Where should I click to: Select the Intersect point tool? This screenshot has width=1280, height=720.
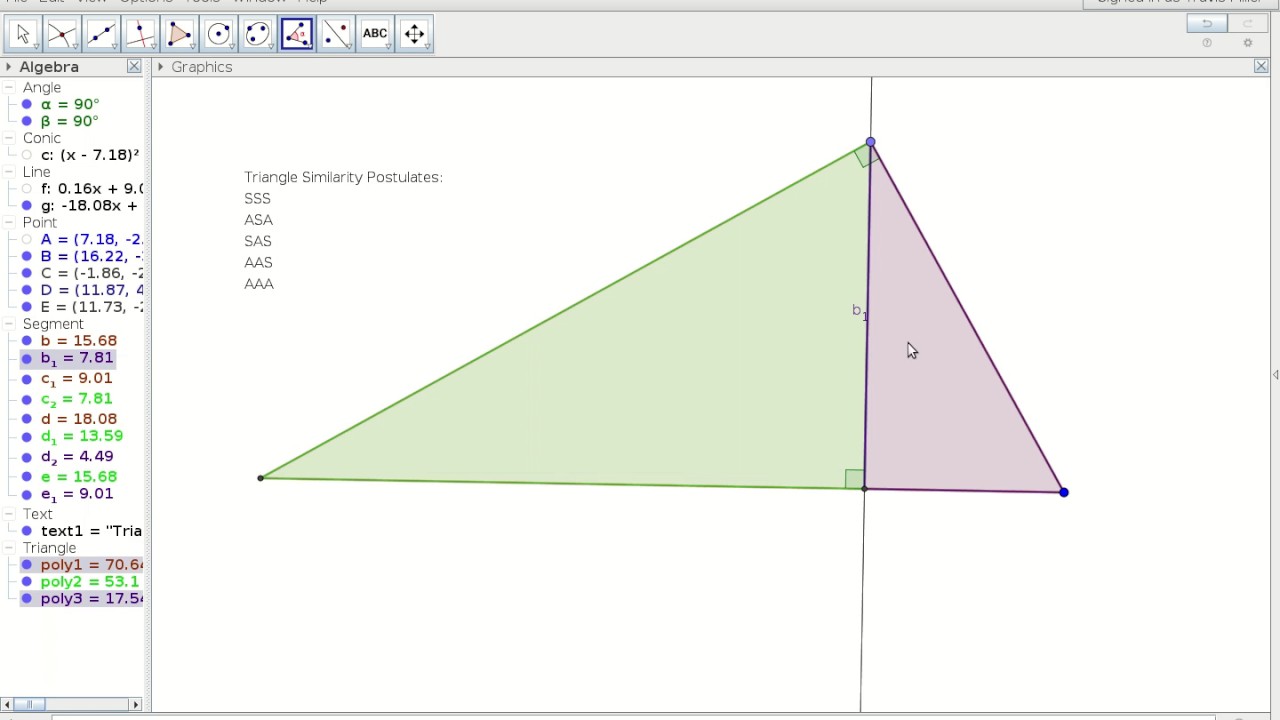pyautogui.click(x=62, y=34)
